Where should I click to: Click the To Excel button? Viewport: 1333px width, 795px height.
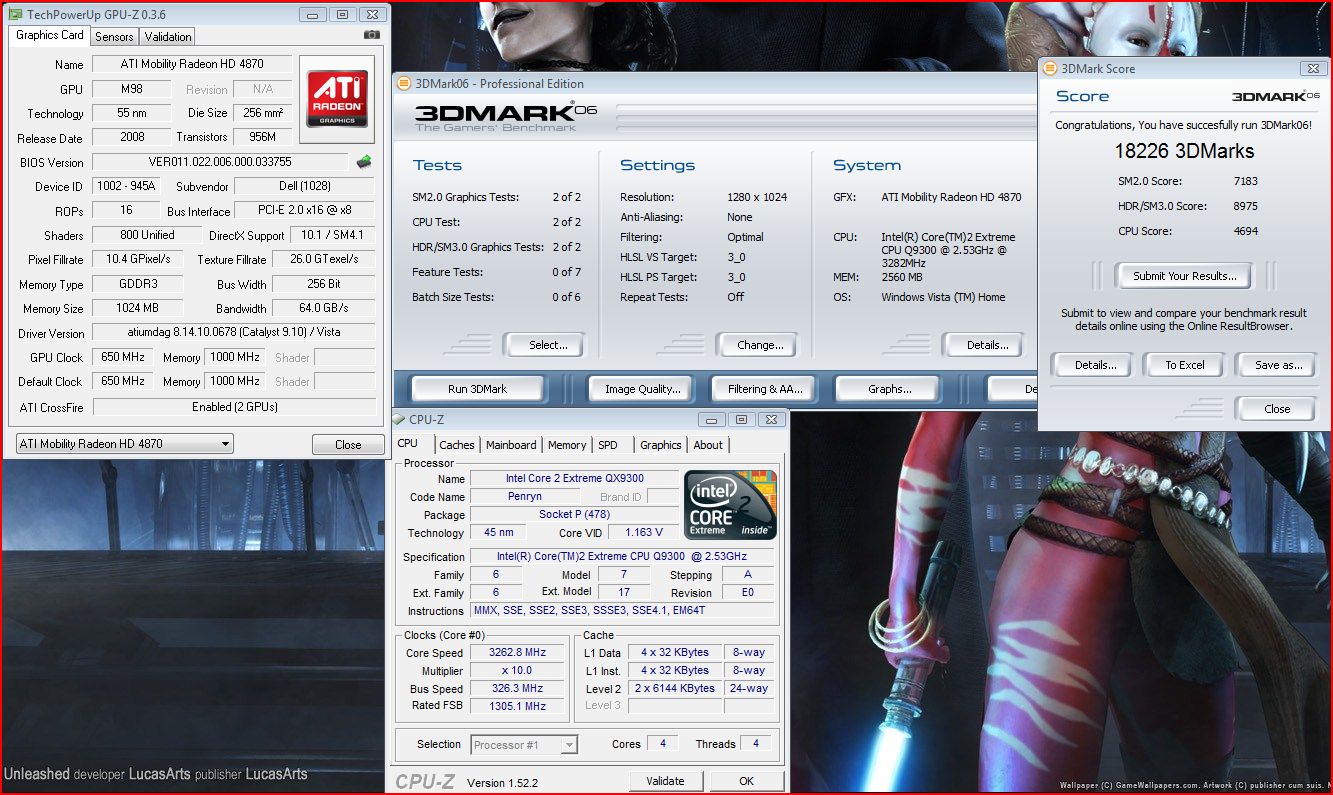pos(1185,365)
